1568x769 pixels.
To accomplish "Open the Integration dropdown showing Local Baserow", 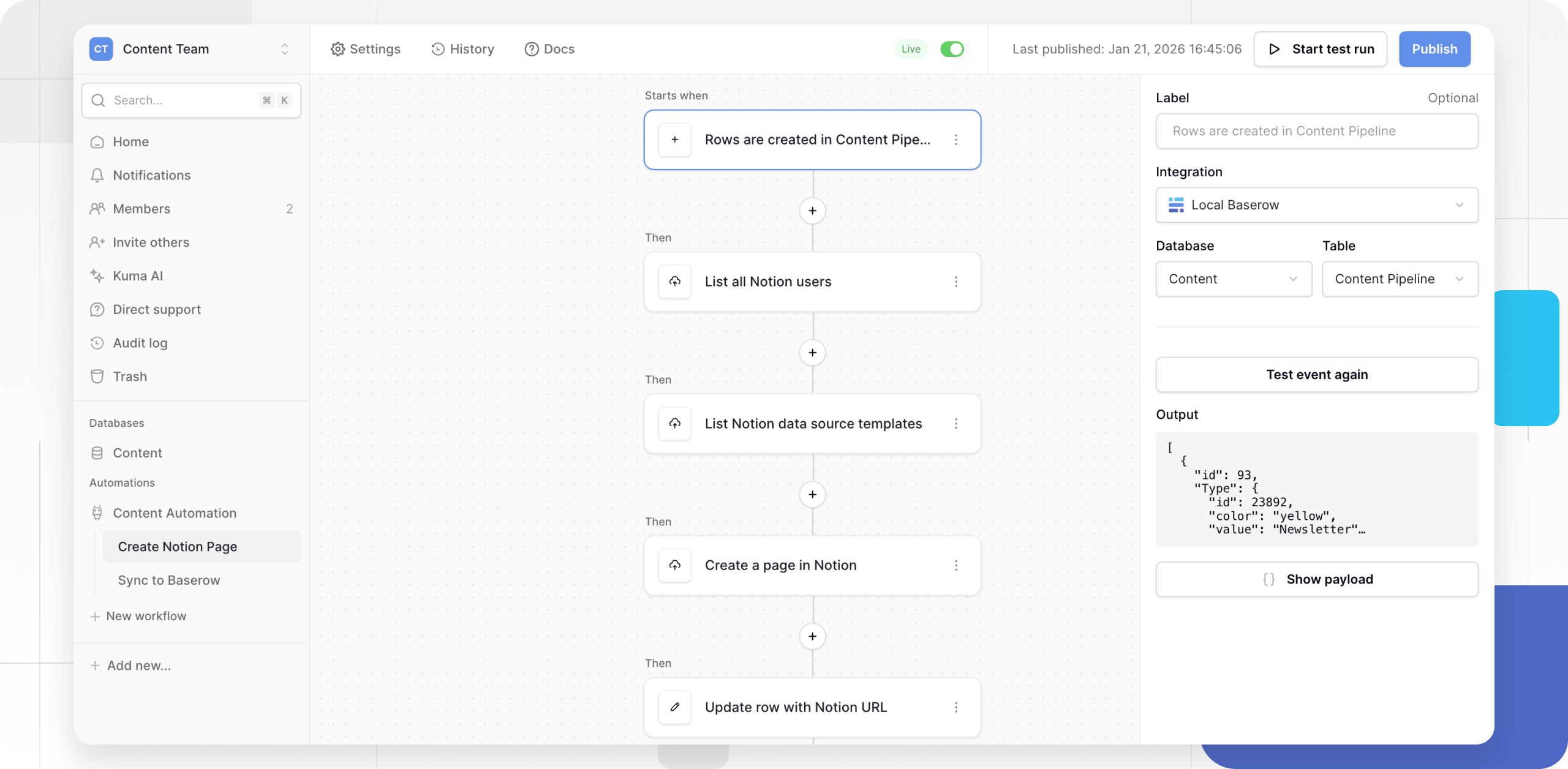I will coord(1317,205).
